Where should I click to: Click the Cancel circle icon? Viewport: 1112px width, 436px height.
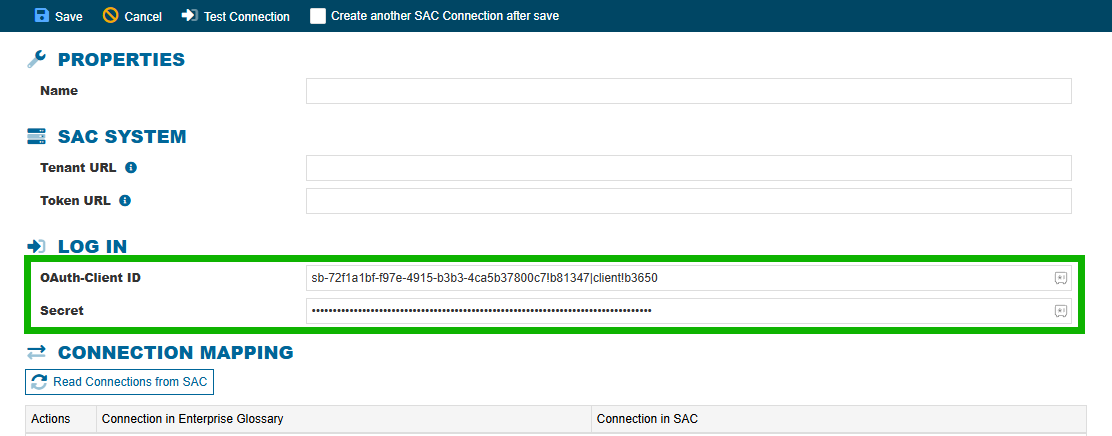tap(110, 16)
